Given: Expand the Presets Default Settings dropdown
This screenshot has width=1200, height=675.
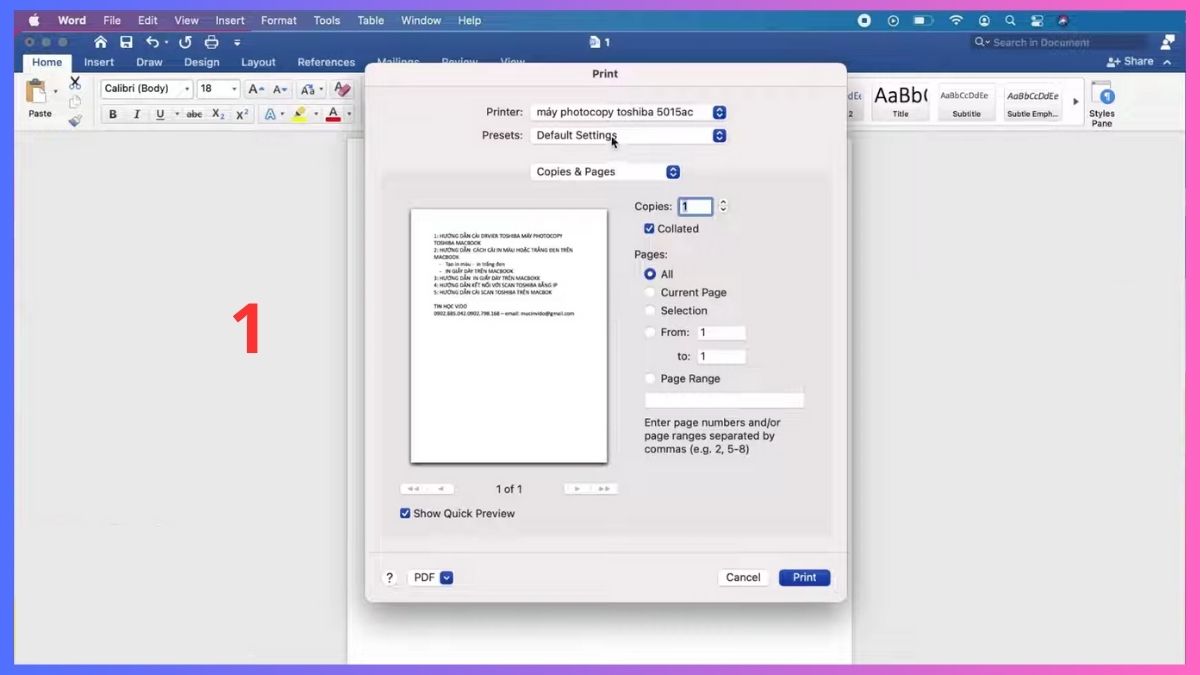Looking at the screenshot, I should click(x=628, y=136).
